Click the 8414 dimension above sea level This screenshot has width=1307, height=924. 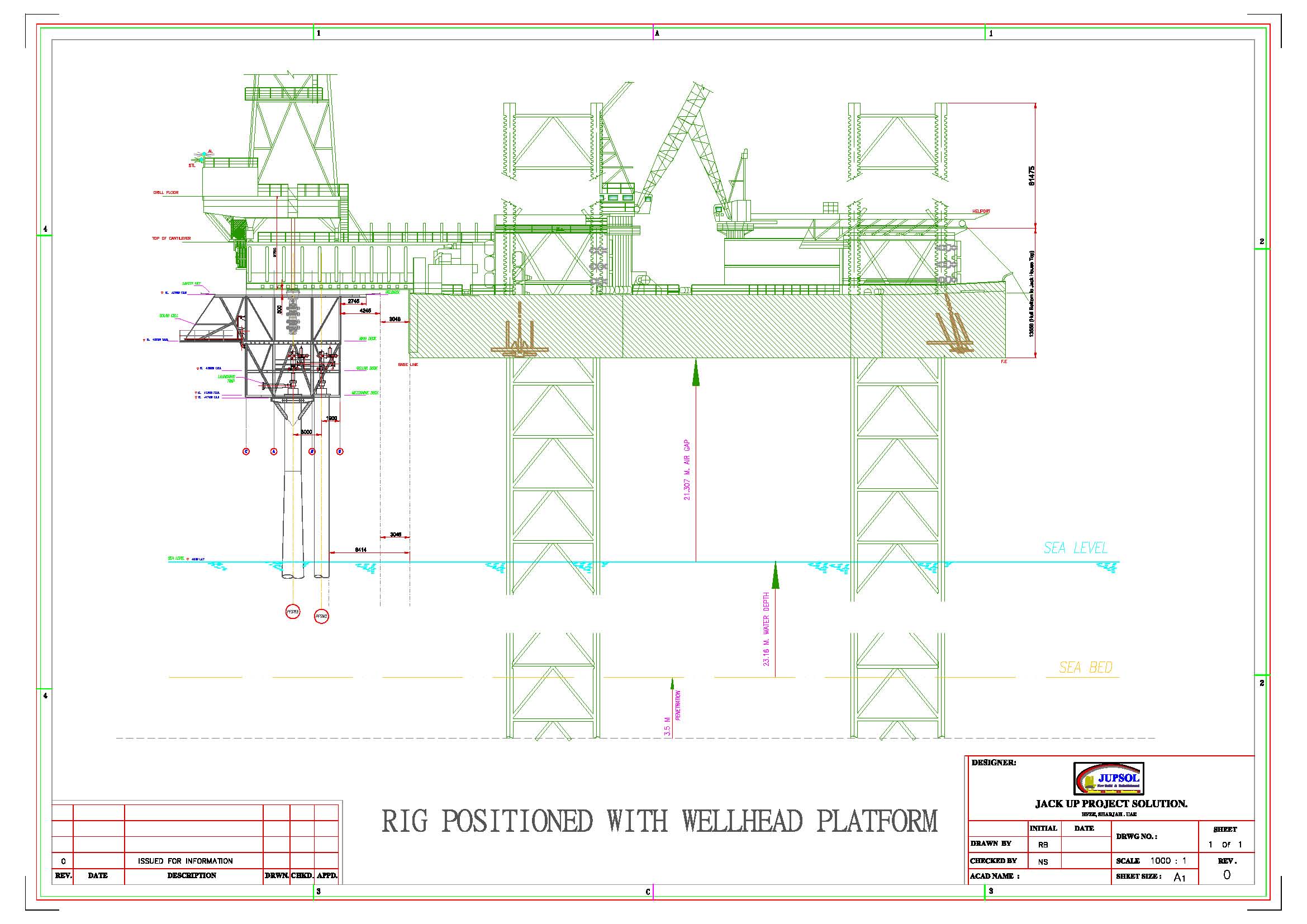[x=360, y=550]
